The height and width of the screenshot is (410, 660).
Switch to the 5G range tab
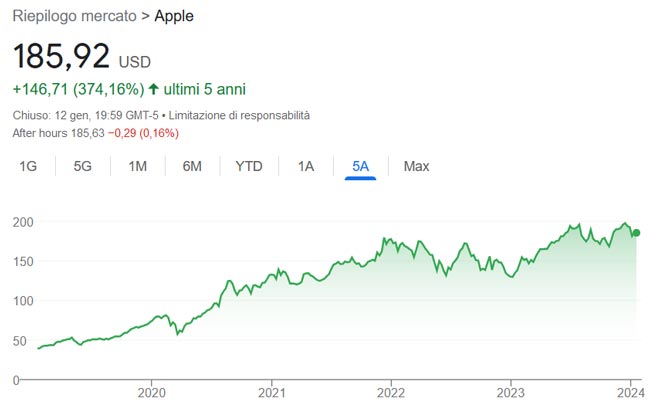coord(83,166)
